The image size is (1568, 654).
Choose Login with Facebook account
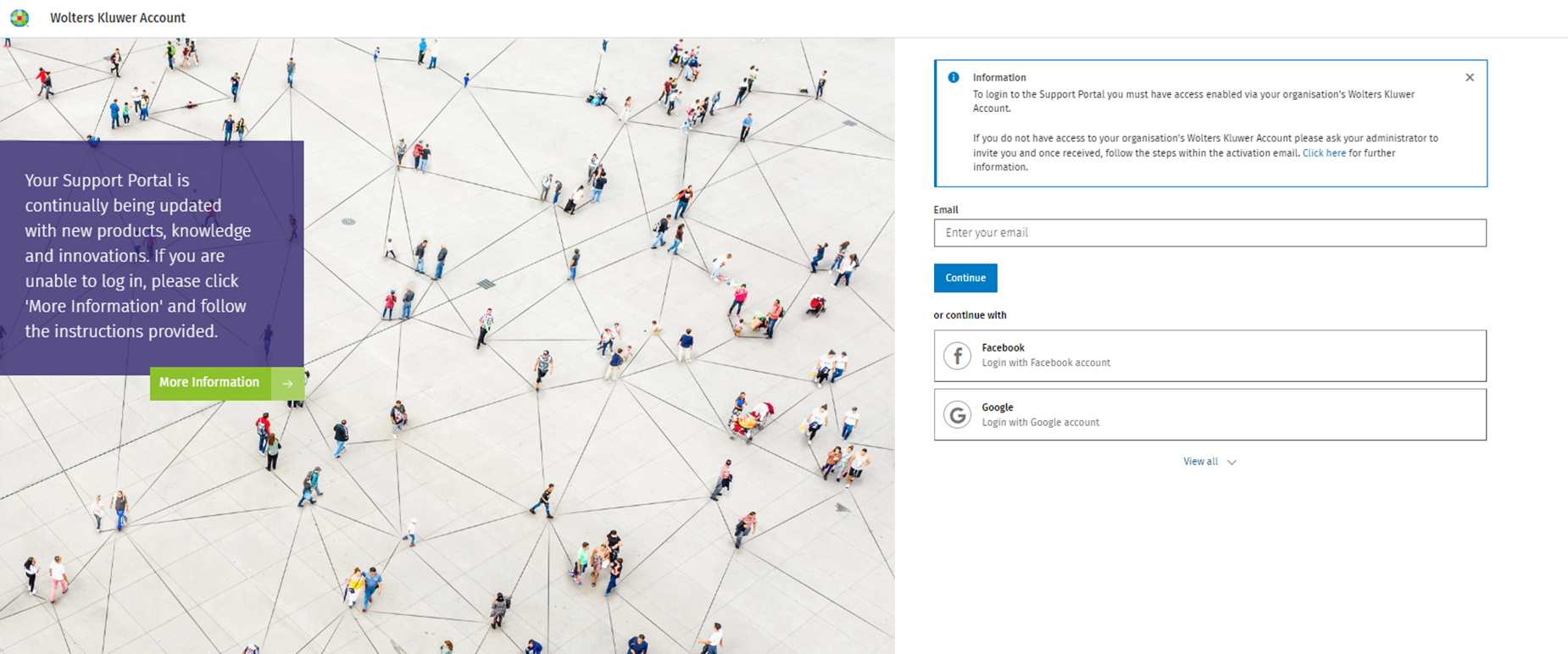[1209, 356]
